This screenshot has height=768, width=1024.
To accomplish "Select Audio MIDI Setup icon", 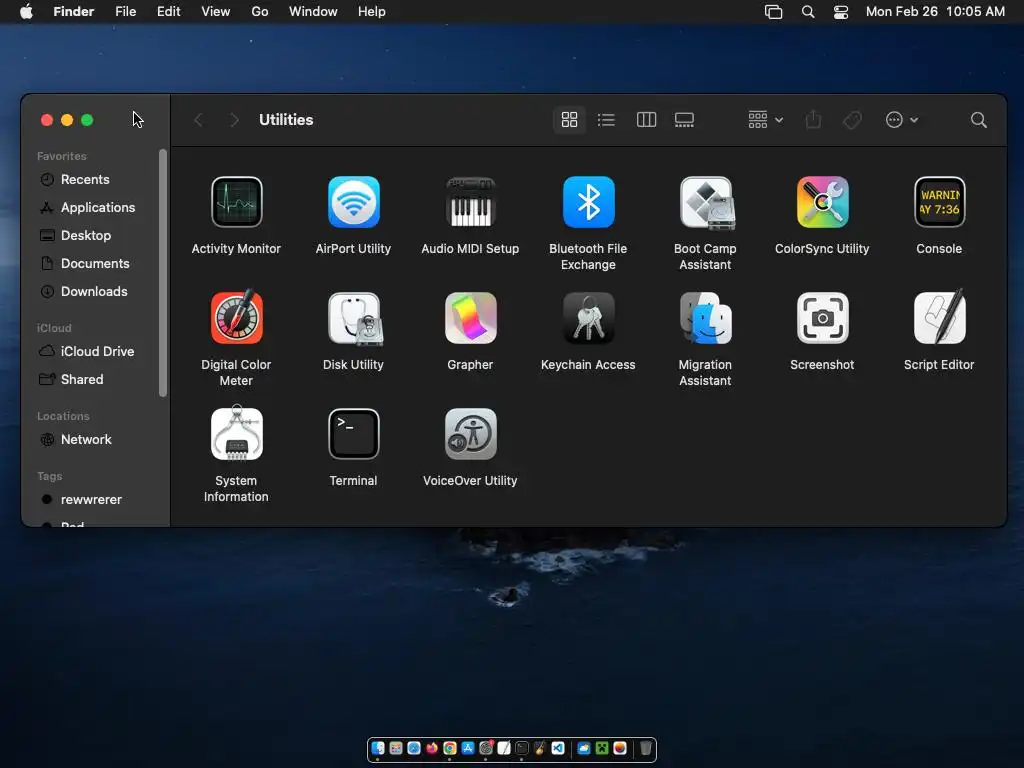I will pos(470,202).
